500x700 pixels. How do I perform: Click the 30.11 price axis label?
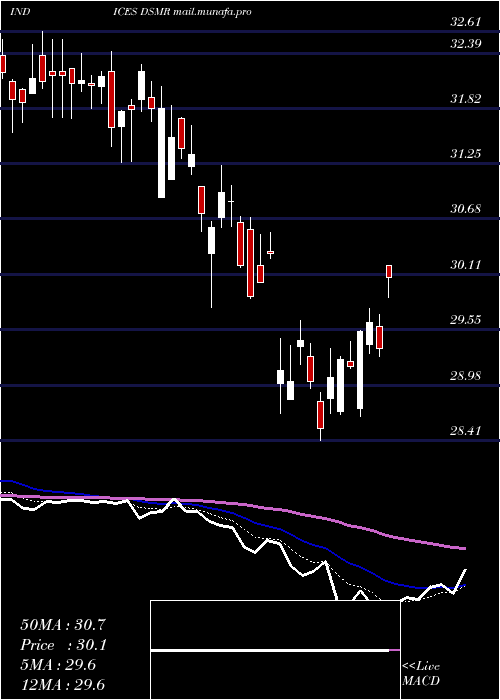[x=466, y=265]
